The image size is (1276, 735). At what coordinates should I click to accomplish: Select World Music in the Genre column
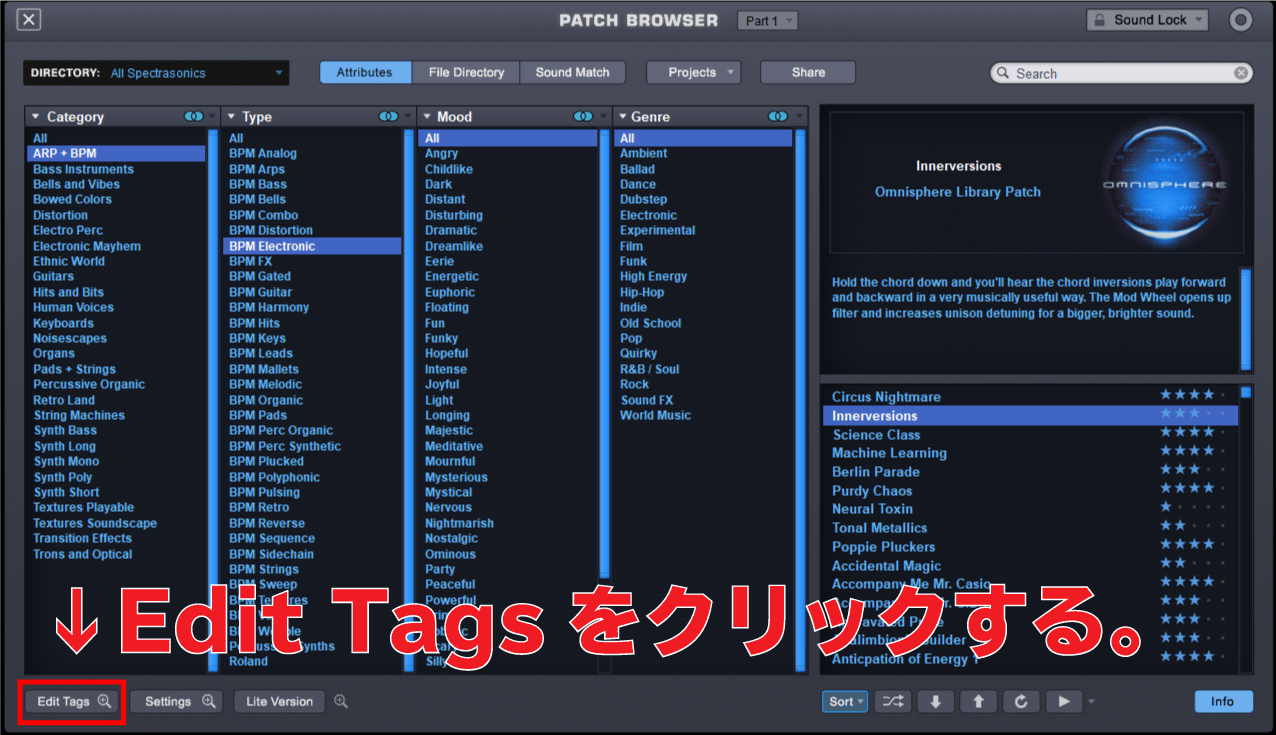(655, 415)
